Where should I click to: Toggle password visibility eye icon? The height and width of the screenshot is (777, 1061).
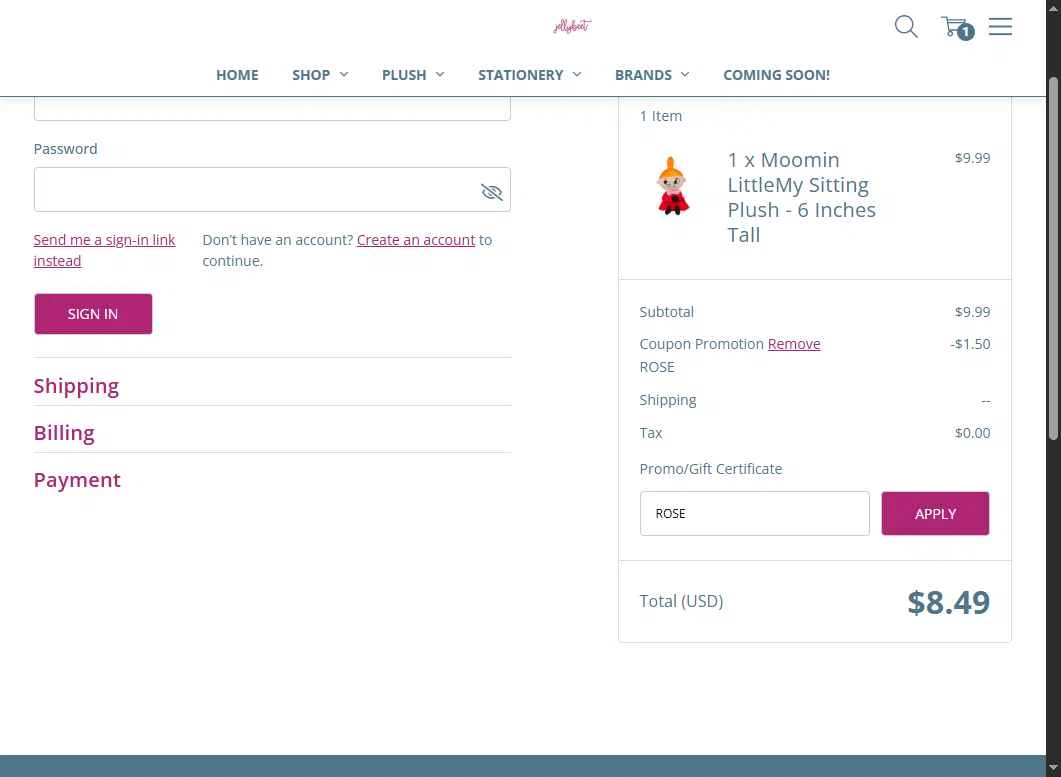(491, 192)
